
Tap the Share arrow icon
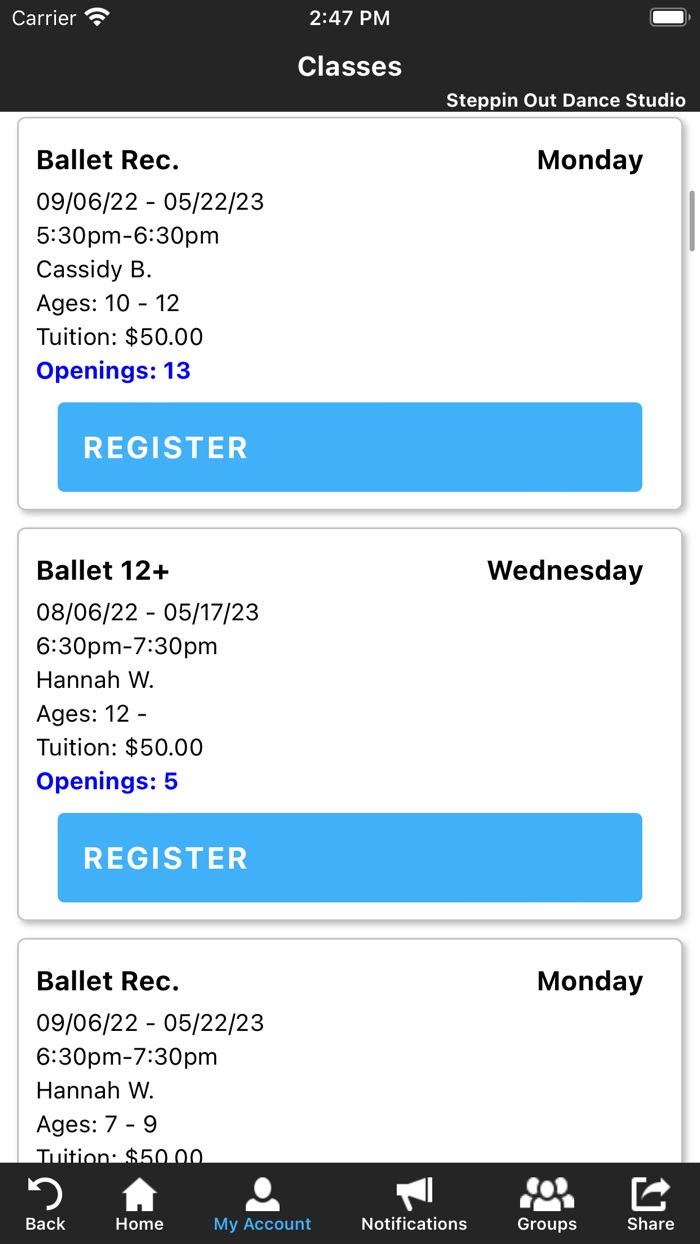click(x=650, y=1193)
